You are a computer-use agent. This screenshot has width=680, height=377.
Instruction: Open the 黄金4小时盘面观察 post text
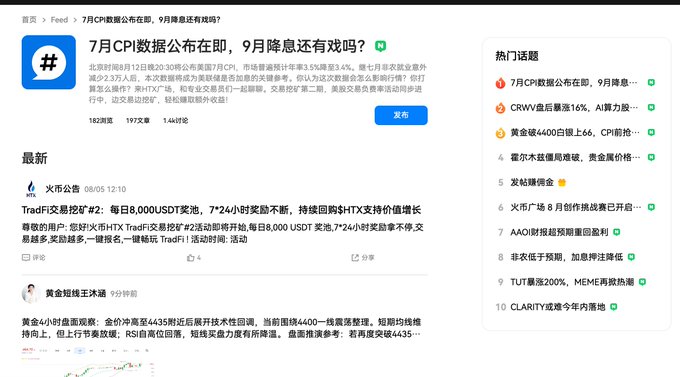221,328
